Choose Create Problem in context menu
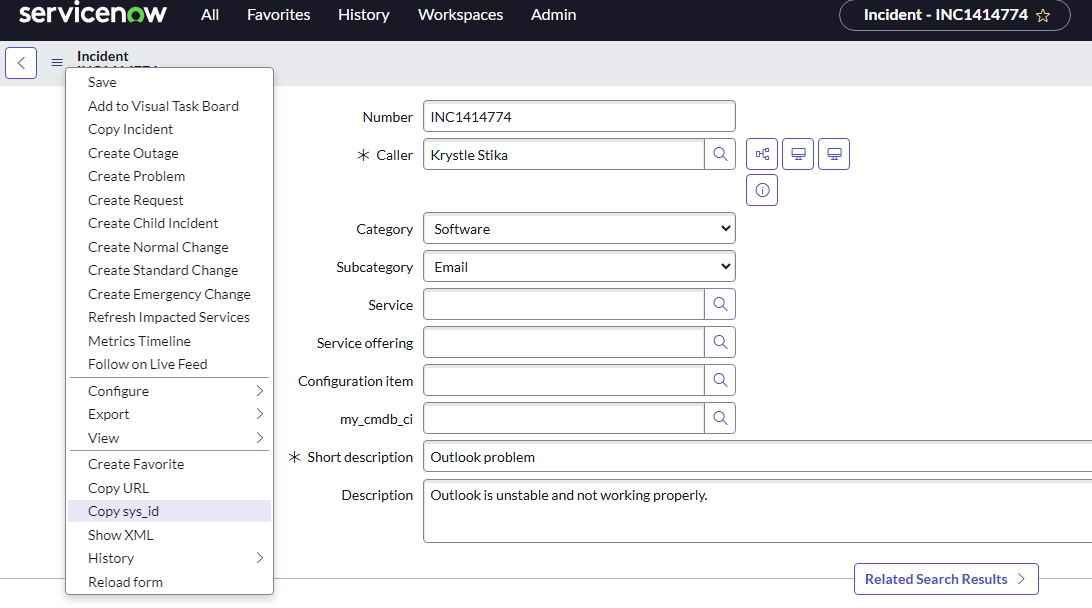 [136, 176]
